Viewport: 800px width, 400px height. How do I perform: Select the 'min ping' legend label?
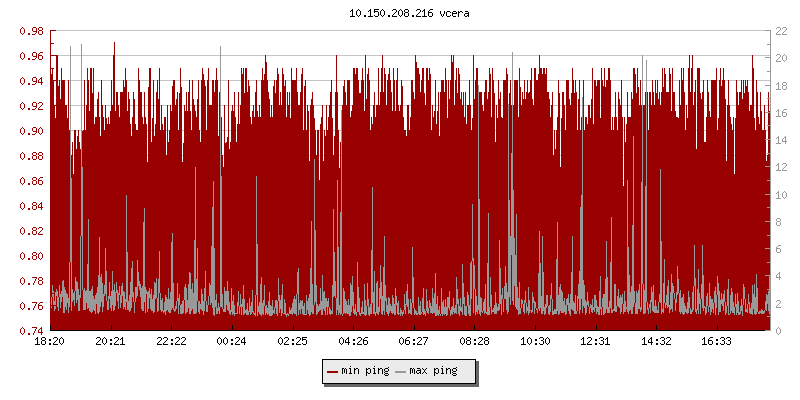click(x=365, y=371)
